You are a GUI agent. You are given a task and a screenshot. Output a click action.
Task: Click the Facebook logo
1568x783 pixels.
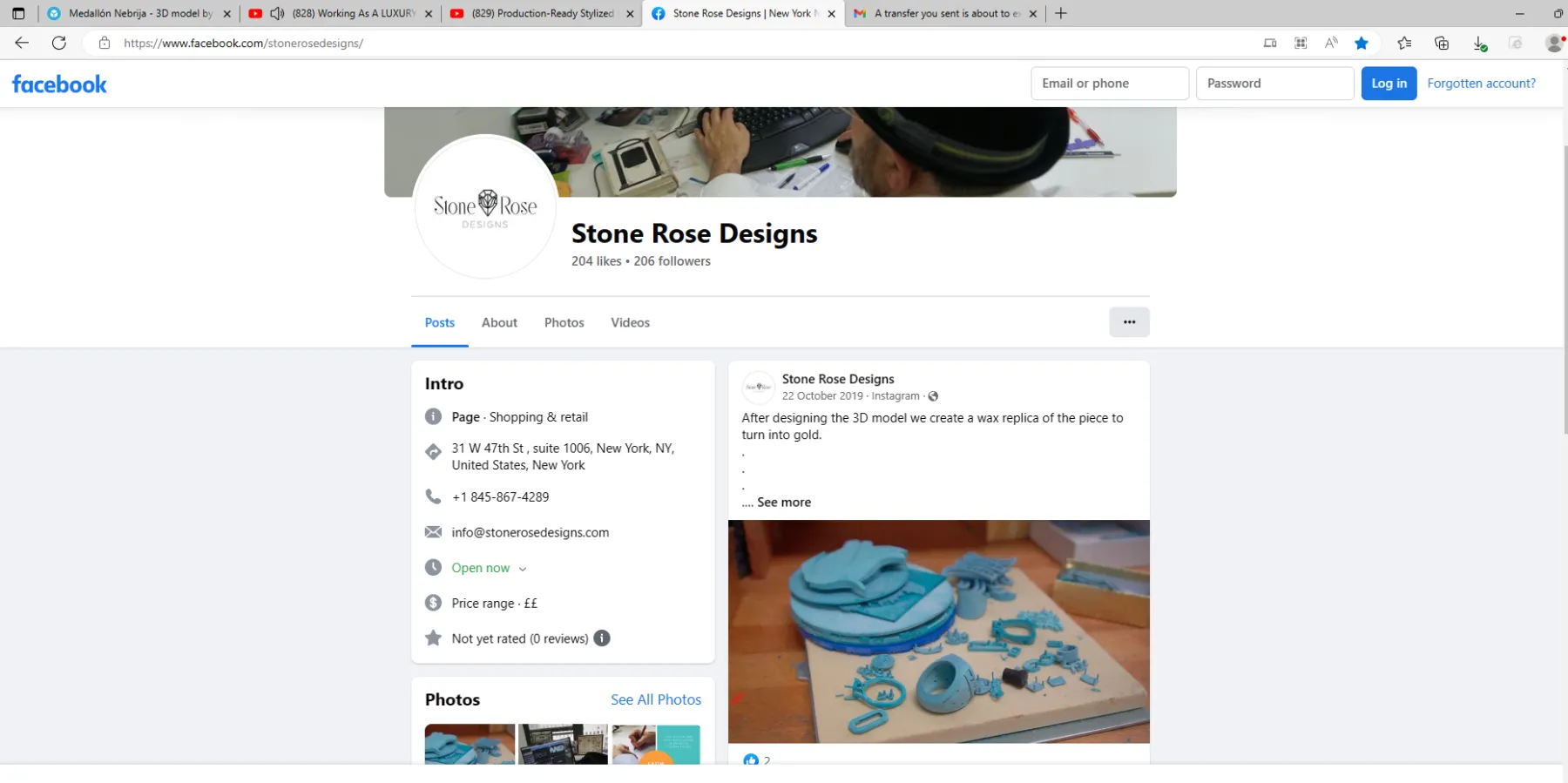pyautogui.click(x=59, y=84)
